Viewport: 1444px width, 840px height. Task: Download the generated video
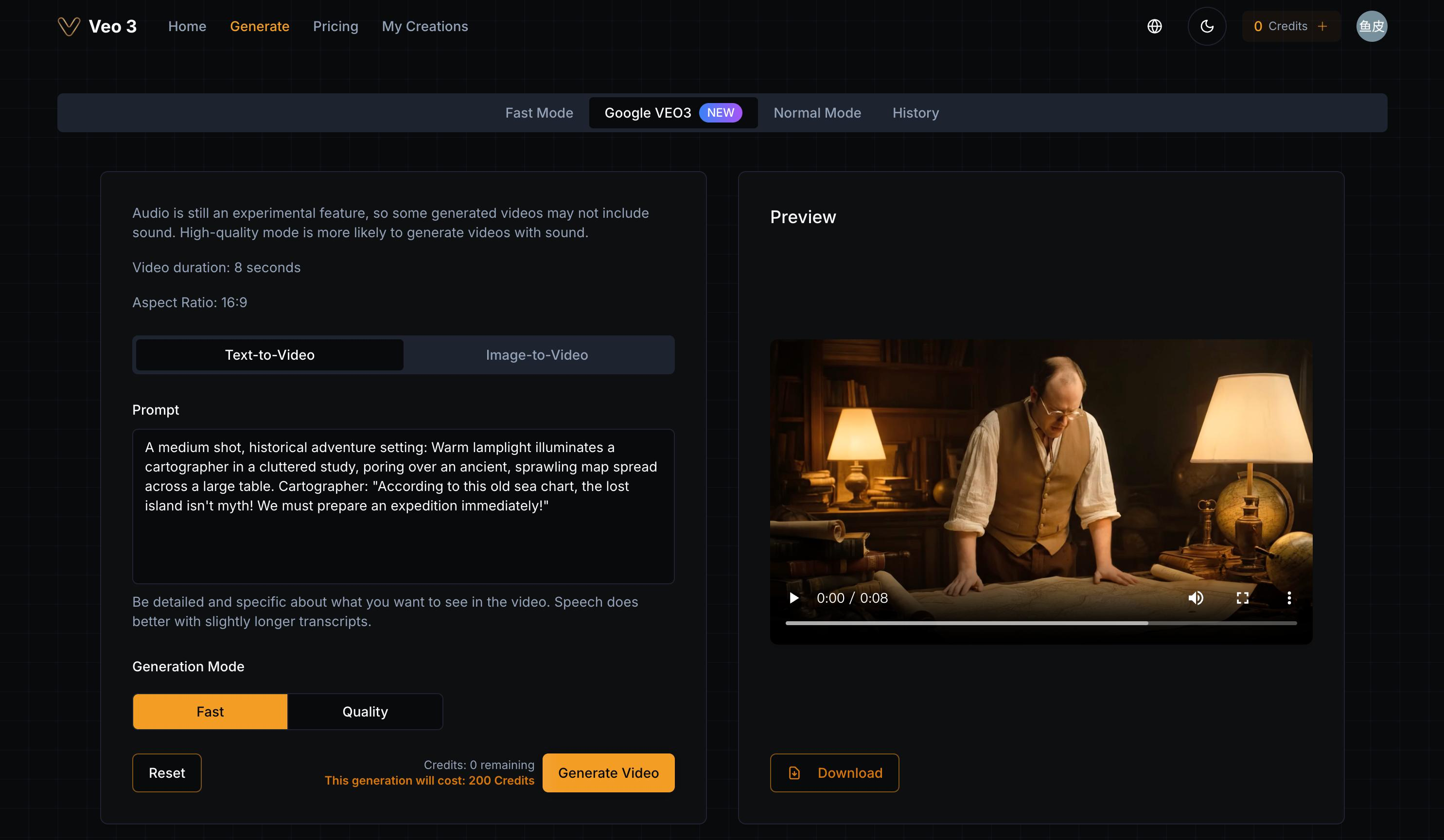pos(834,773)
